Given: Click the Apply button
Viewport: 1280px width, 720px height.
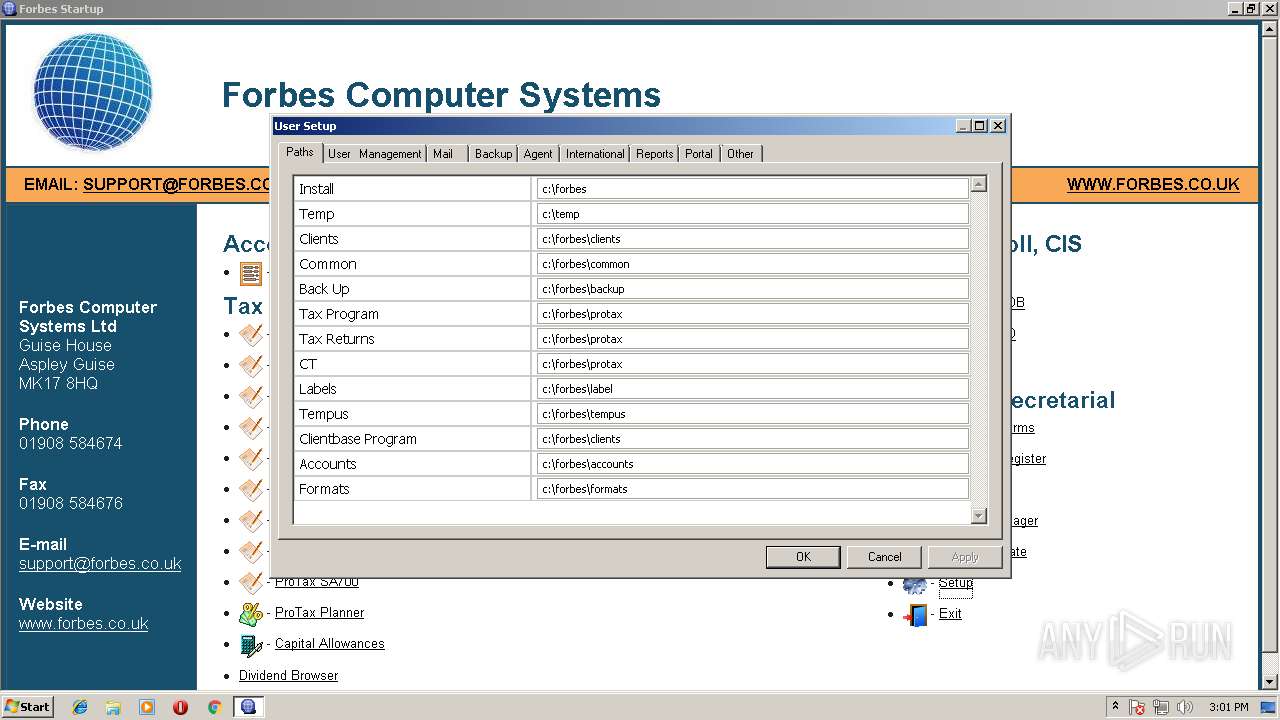Looking at the screenshot, I should pyautogui.click(x=965, y=557).
